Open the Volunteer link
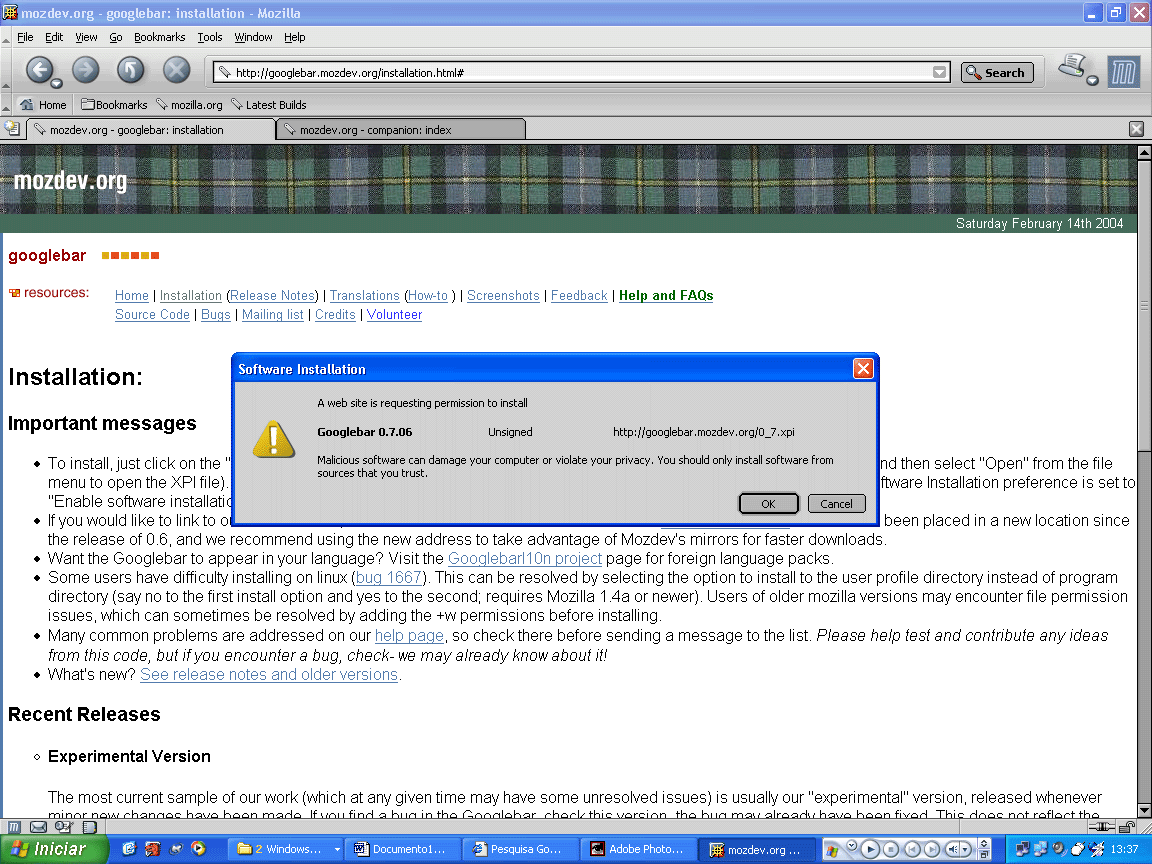The image size is (1152, 864). pyautogui.click(x=395, y=314)
